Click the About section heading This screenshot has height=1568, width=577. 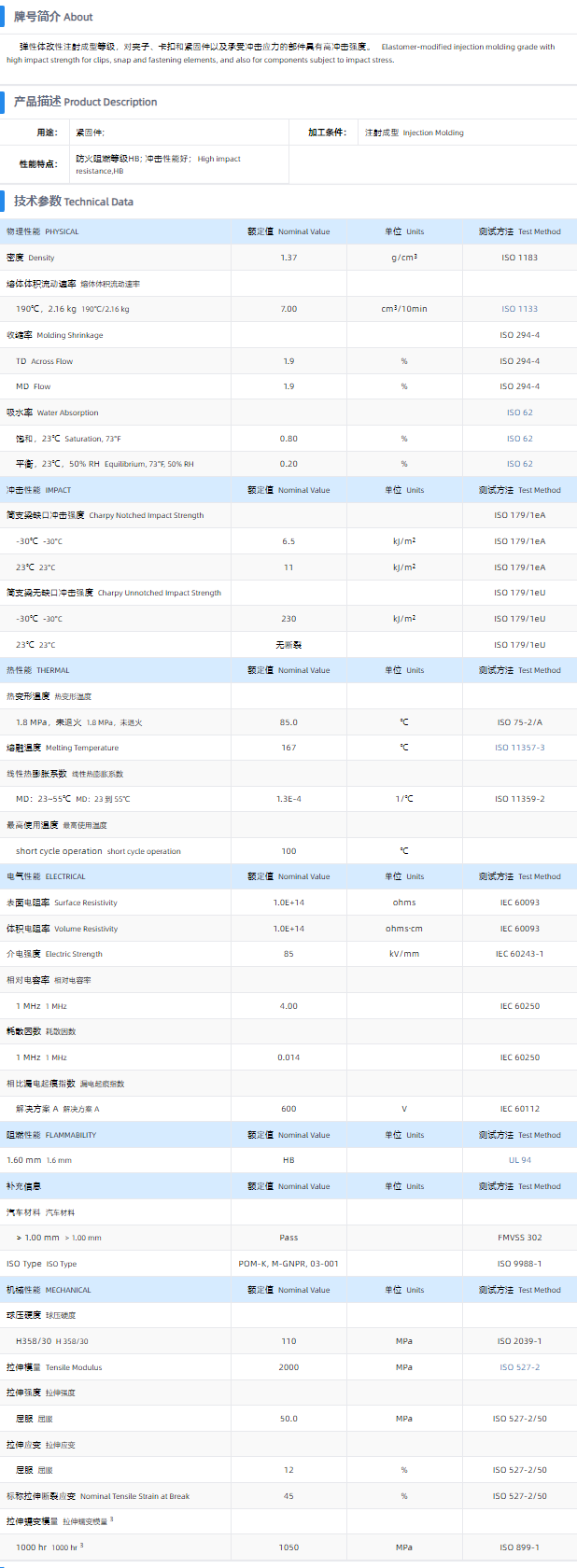point(53,17)
